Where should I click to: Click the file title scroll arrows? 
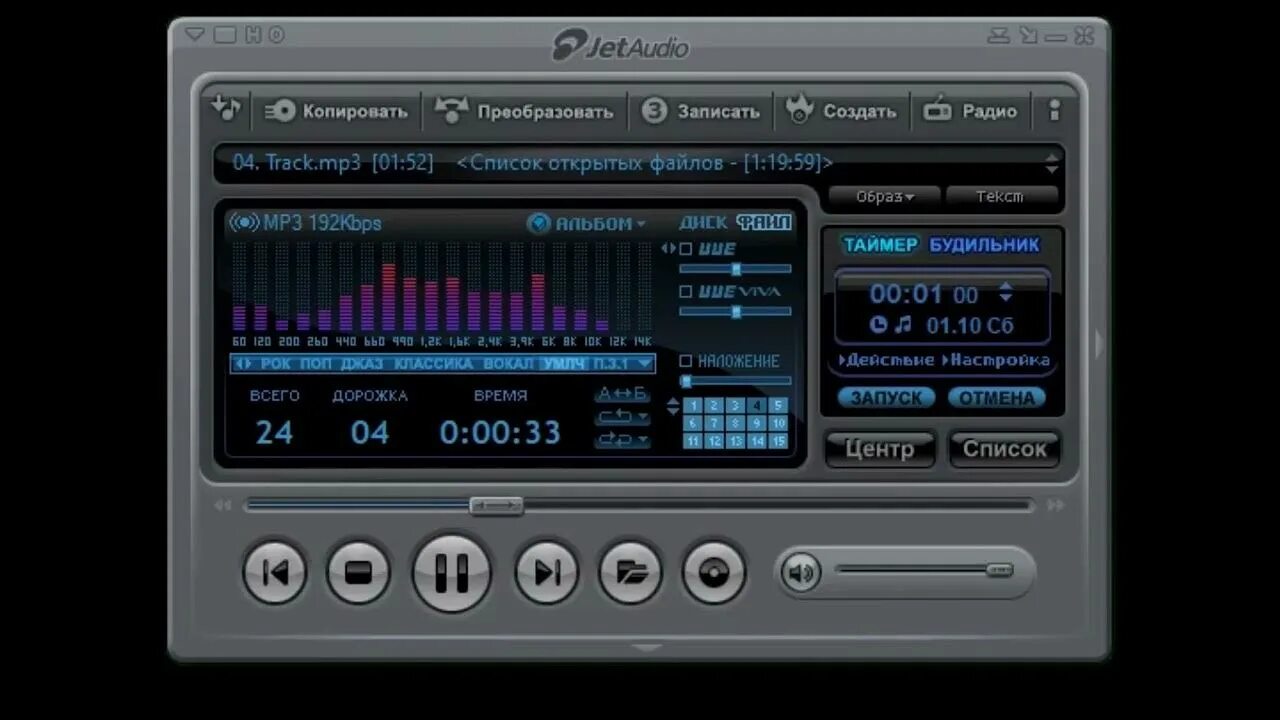pos(1051,162)
